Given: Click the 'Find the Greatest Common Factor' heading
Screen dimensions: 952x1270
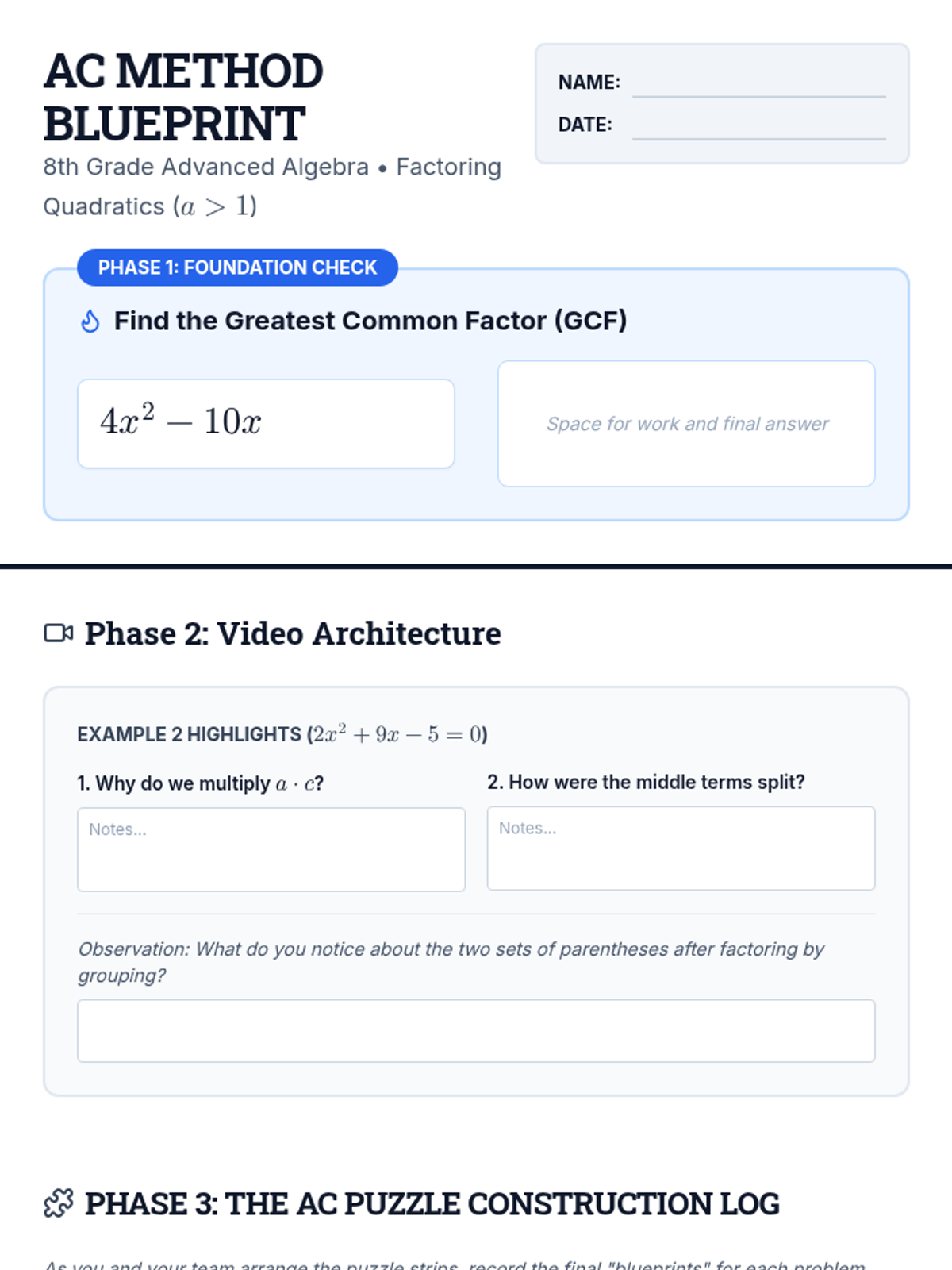Looking at the screenshot, I should [370, 321].
